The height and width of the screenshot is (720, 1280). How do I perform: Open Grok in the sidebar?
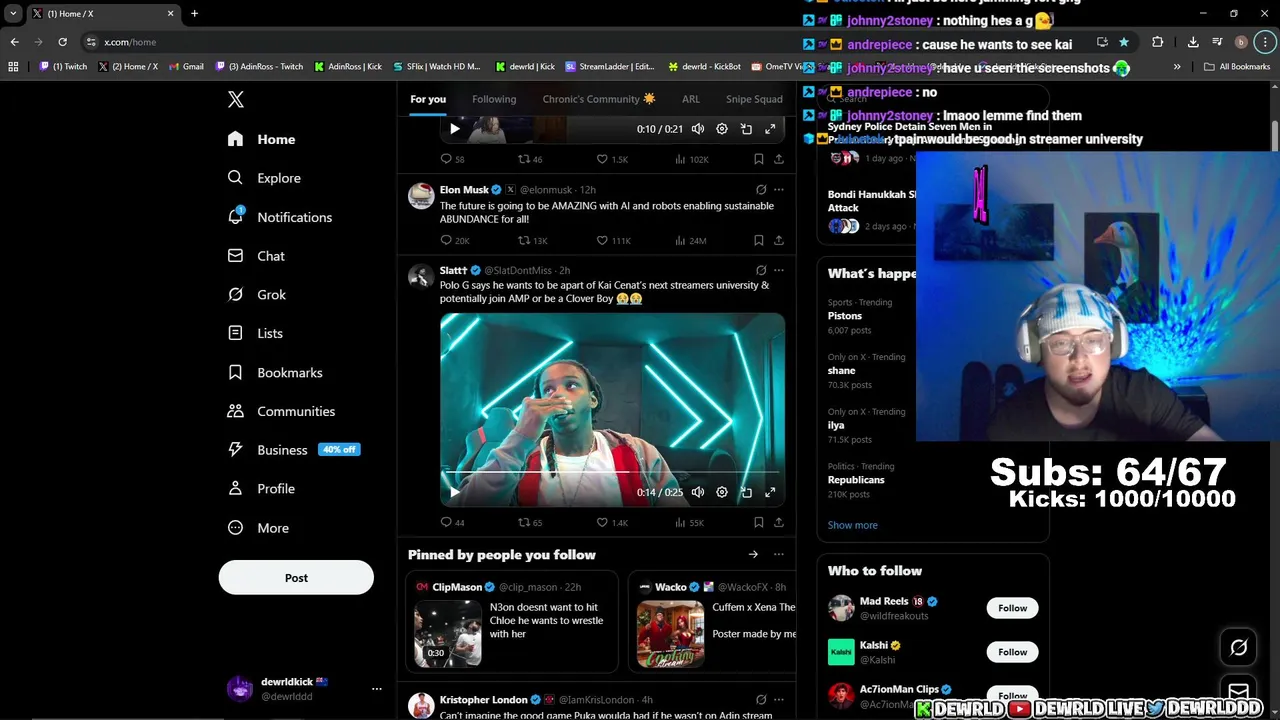click(x=257, y=295)
